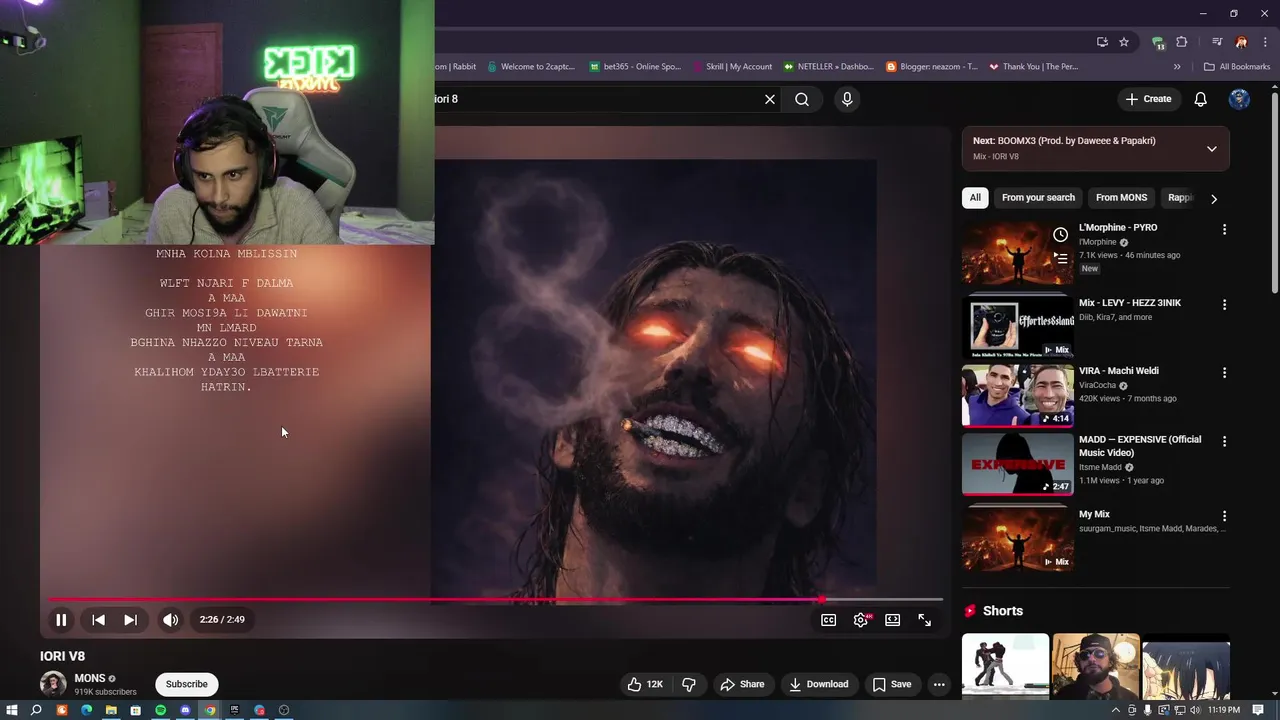Image resolution: width=1280 pixels, height=720 pixels.
Task: Open the green extension with badge
Action: click(x=1158, y=42)
